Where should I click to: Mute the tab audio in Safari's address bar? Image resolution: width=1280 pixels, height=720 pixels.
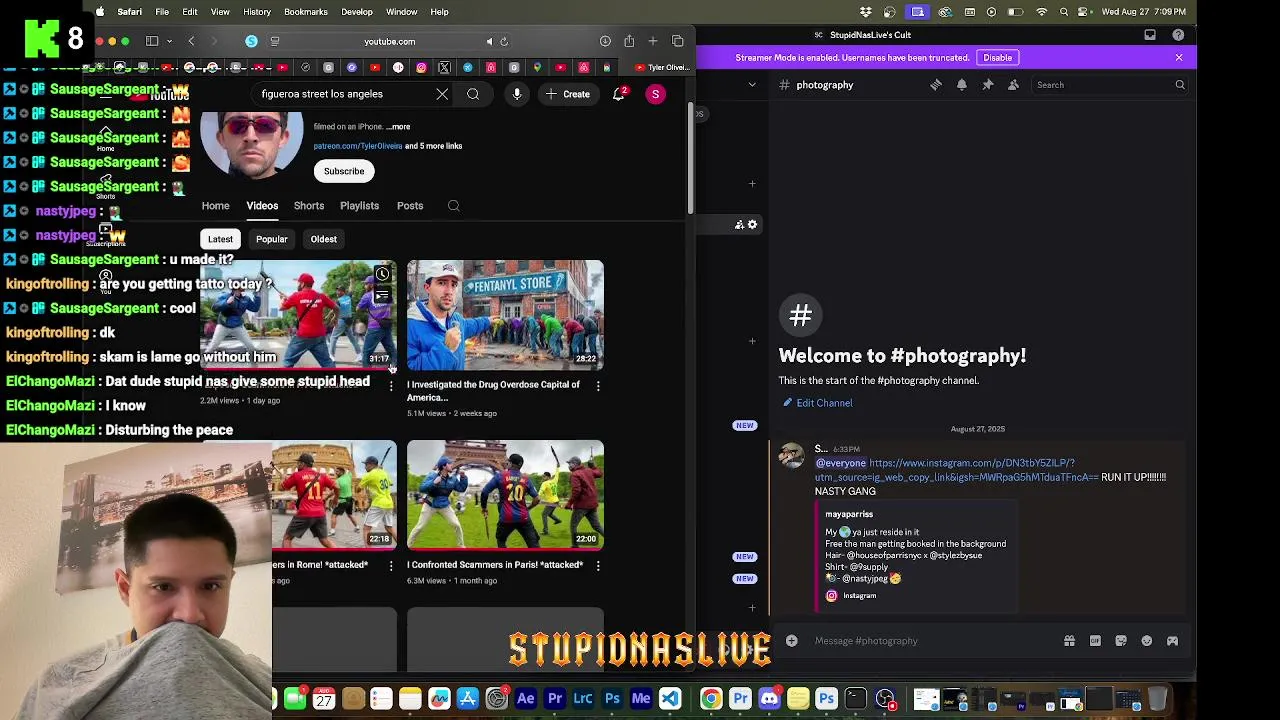[489, 41]
